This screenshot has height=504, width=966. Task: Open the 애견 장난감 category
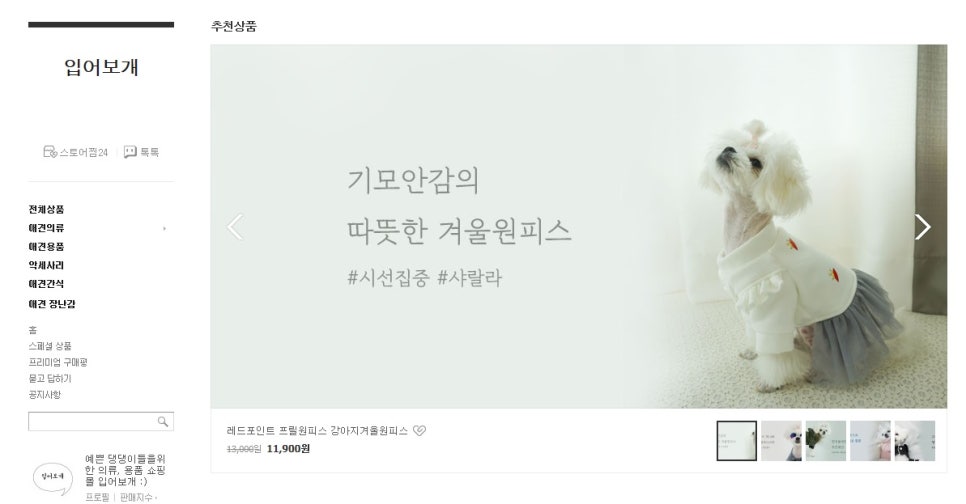52,304
